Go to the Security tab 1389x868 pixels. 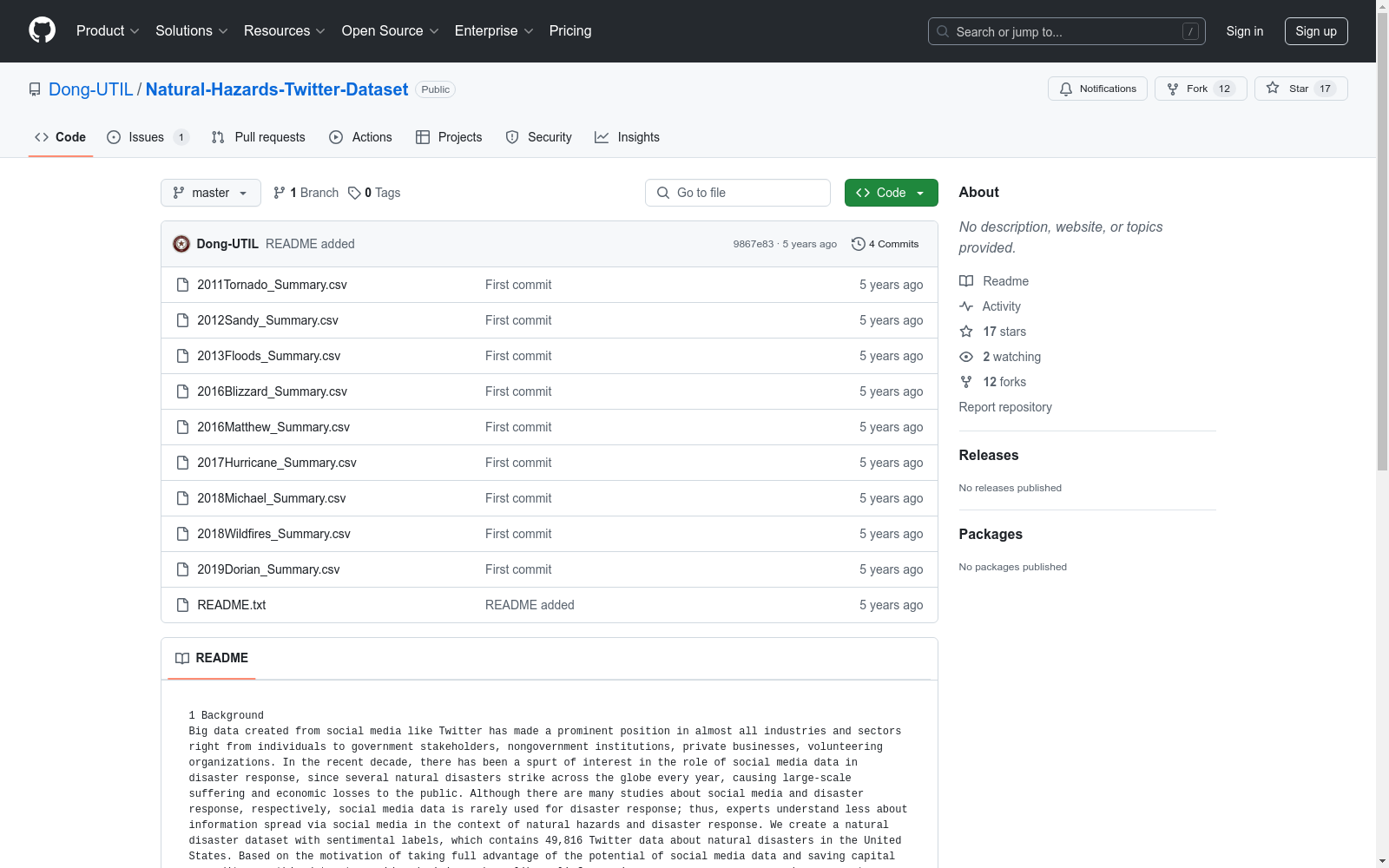point(538,137)
